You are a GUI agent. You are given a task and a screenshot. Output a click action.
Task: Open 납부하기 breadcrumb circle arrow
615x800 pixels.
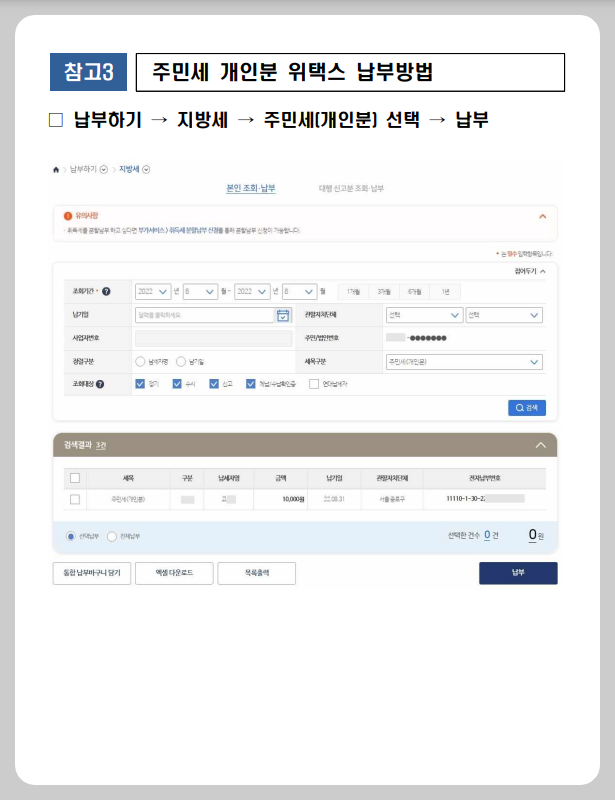point(104,169)
